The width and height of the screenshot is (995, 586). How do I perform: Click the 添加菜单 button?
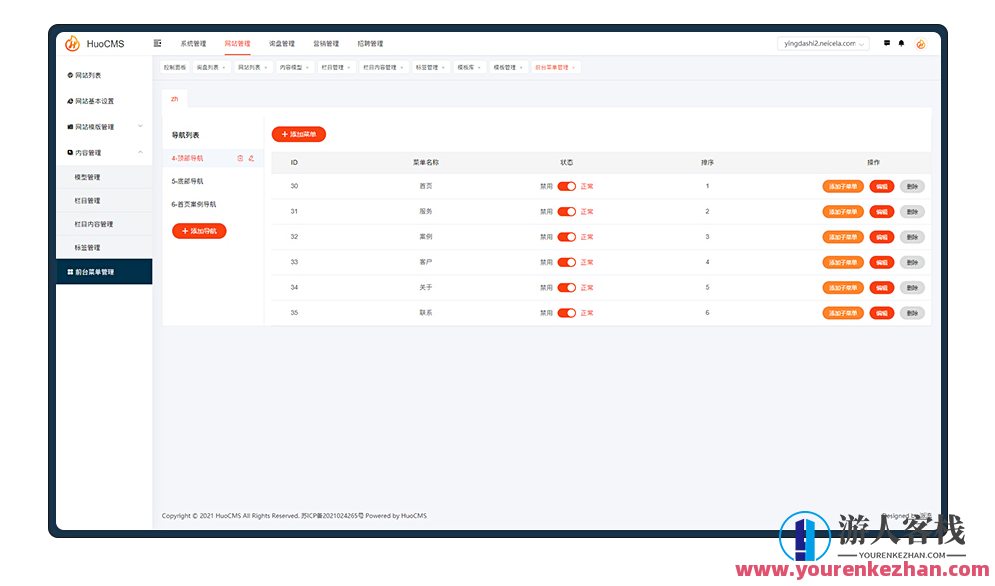[300, 133]
